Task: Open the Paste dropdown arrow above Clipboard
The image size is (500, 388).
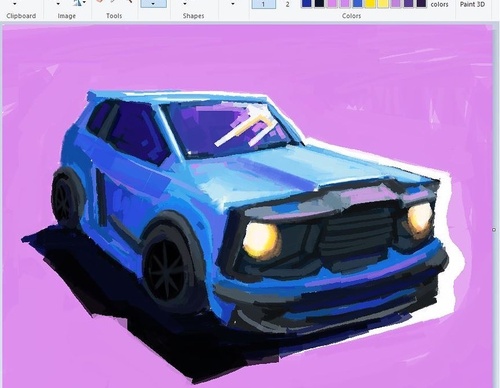Action: [15, 4]
